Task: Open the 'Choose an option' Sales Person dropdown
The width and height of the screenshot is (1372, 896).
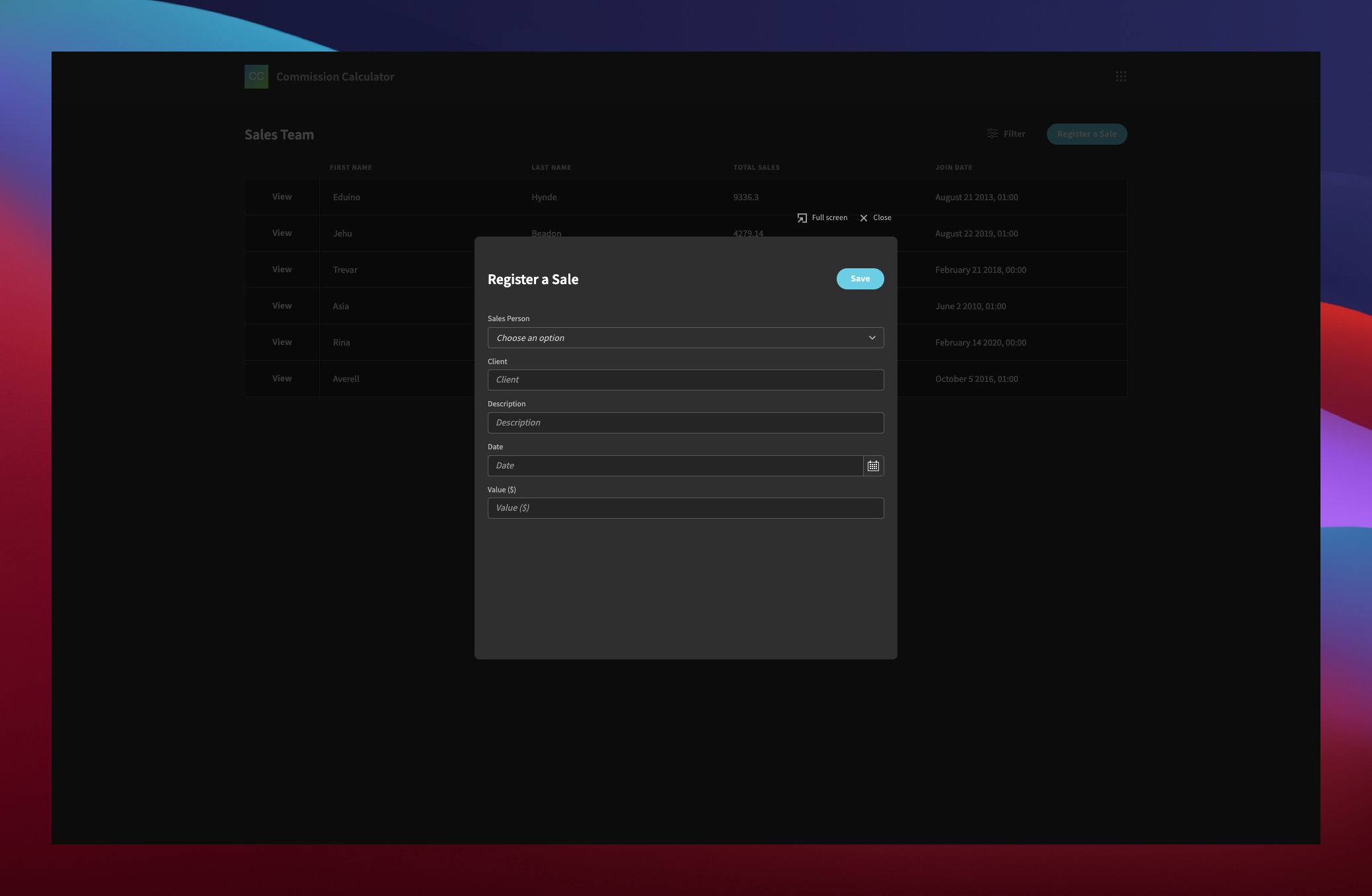Action: (x=685, y=338)
